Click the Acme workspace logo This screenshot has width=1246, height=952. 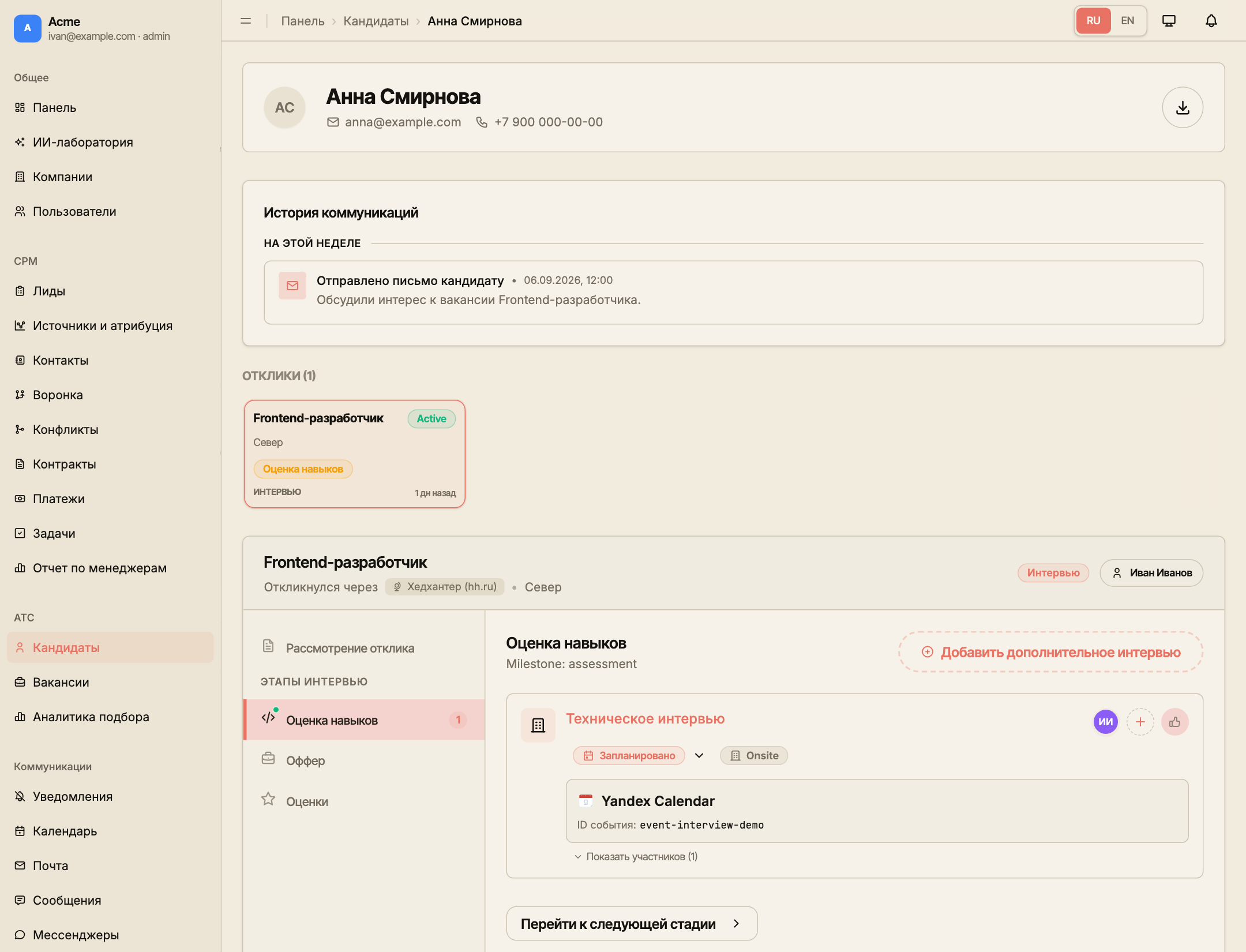[x=28, y=28]
